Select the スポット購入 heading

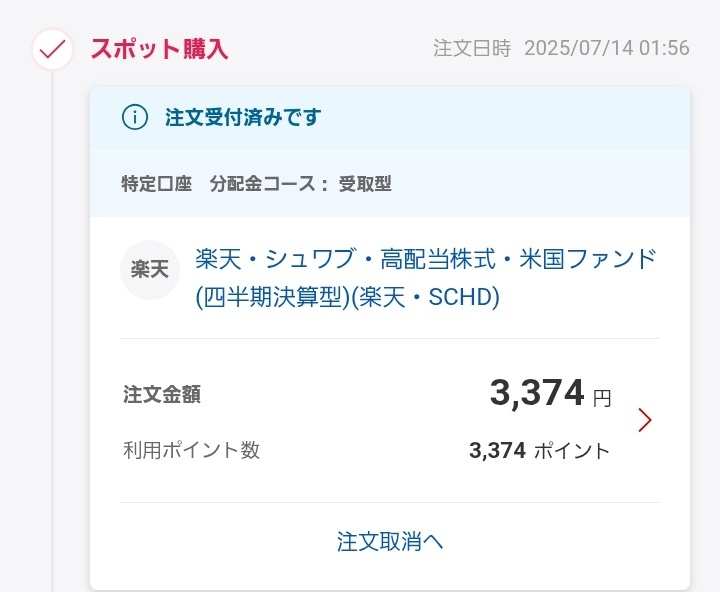[x=159, y=49]
